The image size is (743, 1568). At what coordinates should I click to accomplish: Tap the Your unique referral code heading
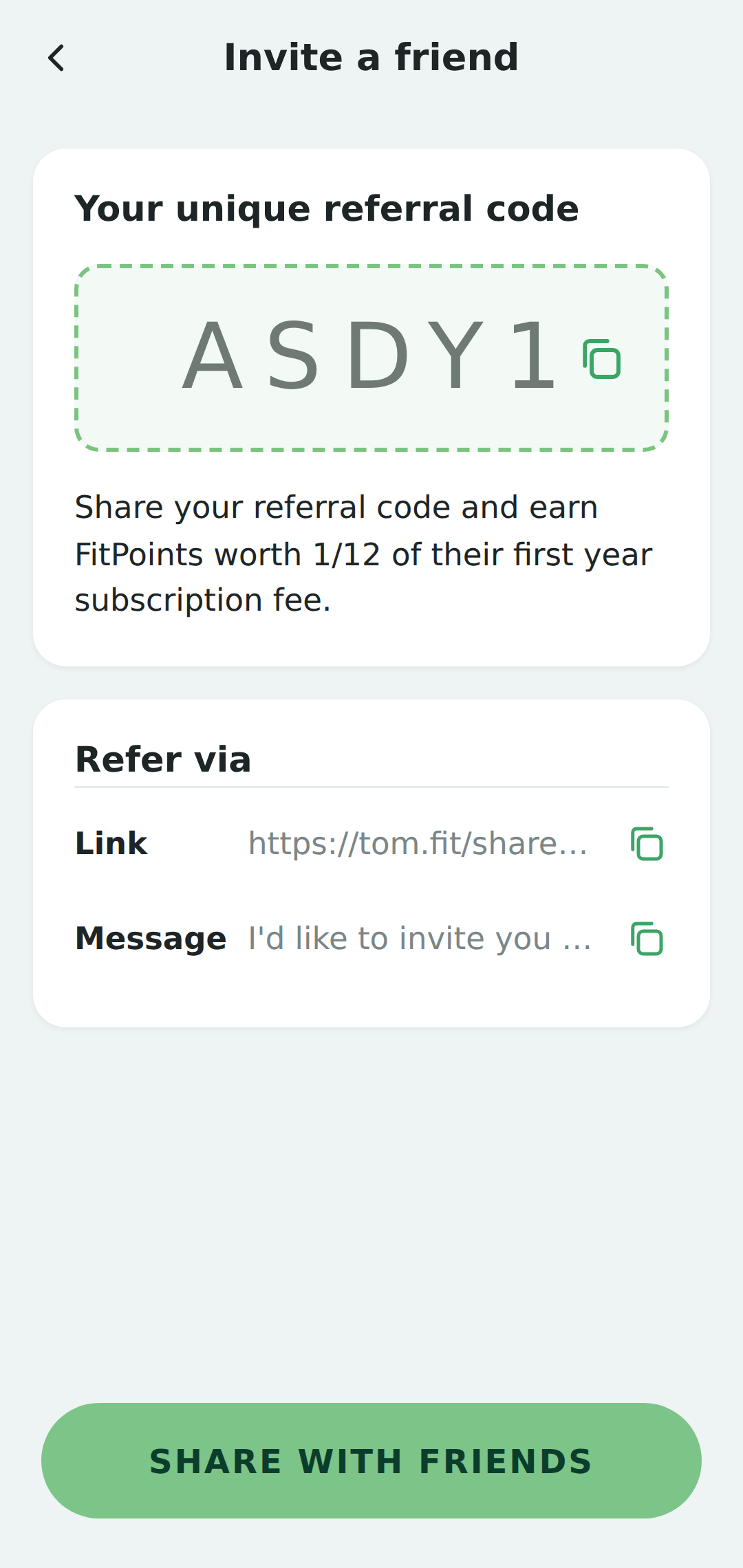point(327,208)
